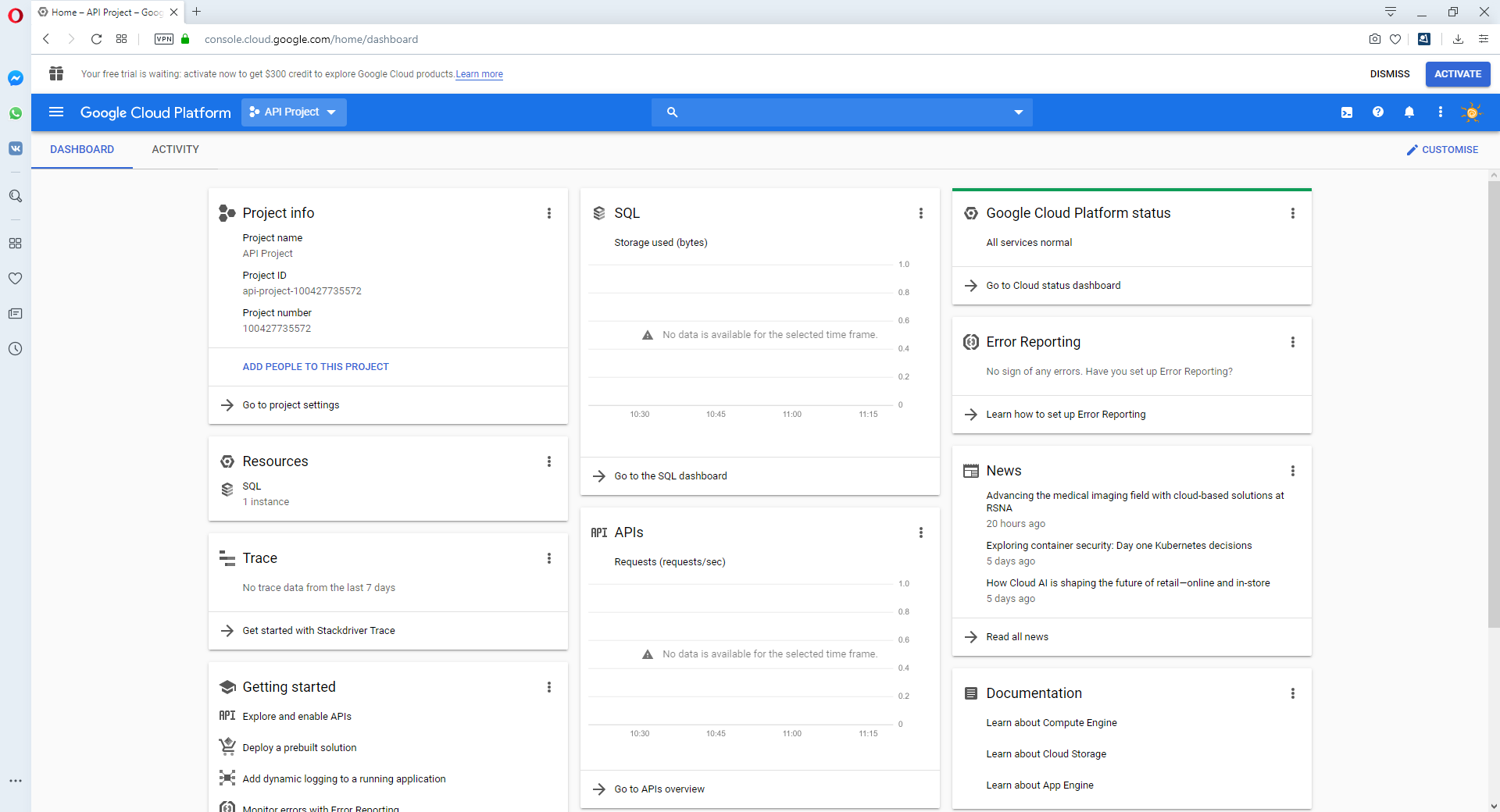Select the Home – API Project browser tab

click(108, 12)
